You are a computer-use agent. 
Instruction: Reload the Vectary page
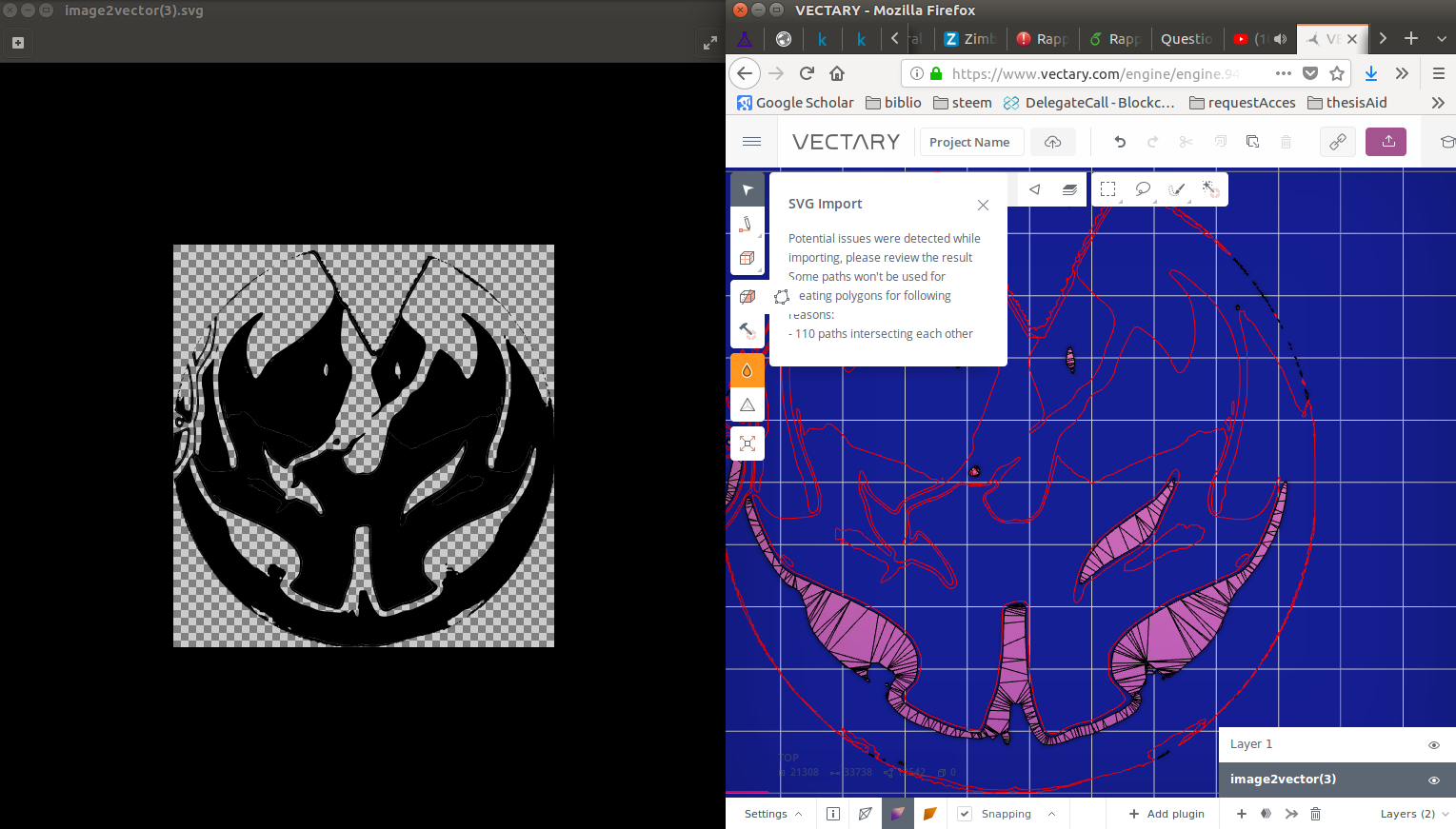[807, 73]
